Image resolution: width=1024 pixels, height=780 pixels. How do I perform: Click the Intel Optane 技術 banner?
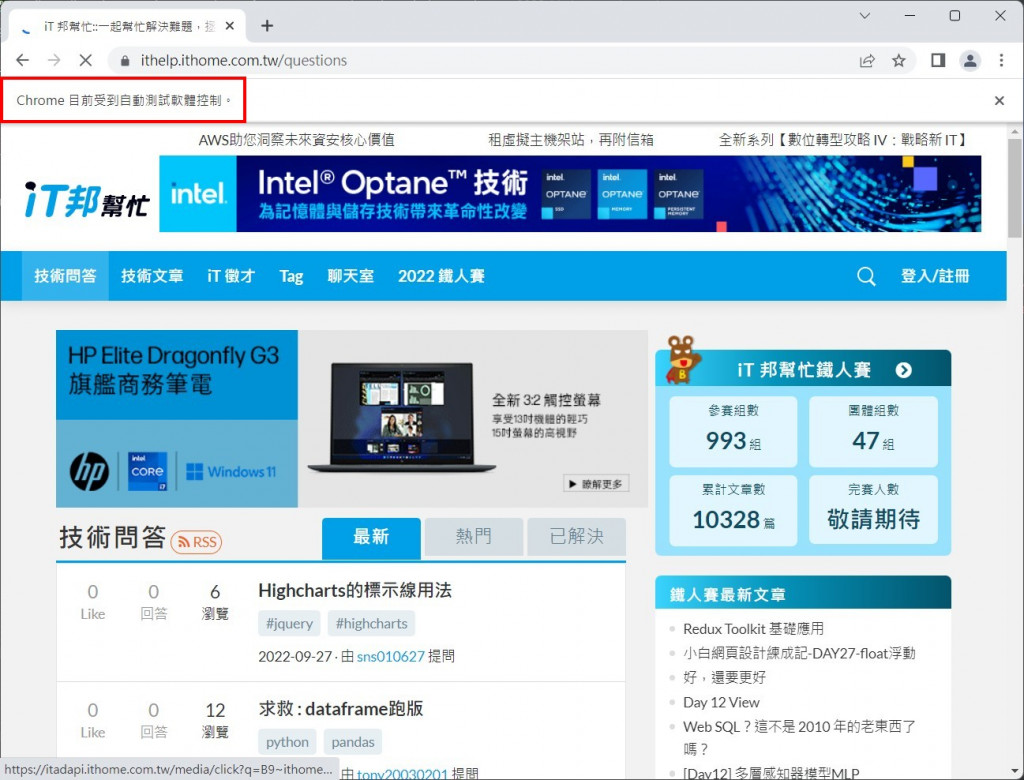click(x=570, y=193)
